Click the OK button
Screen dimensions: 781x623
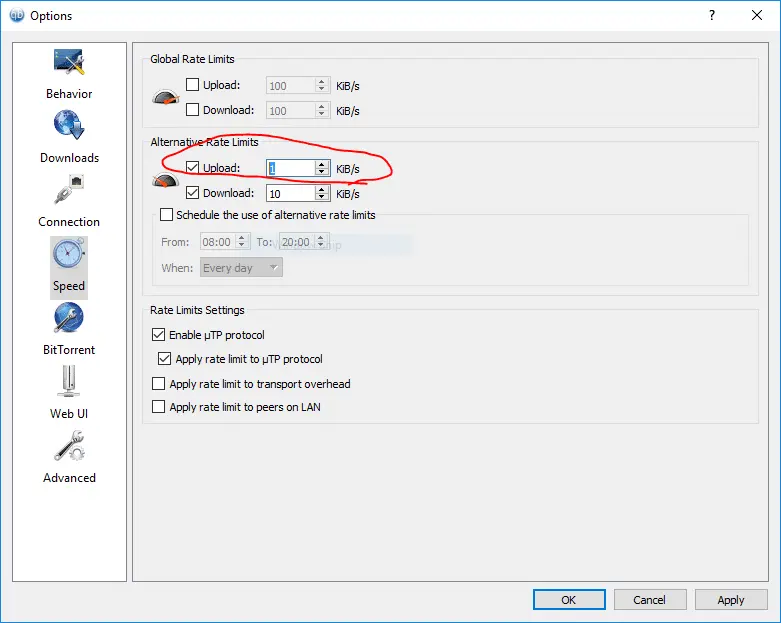(569, 600)
